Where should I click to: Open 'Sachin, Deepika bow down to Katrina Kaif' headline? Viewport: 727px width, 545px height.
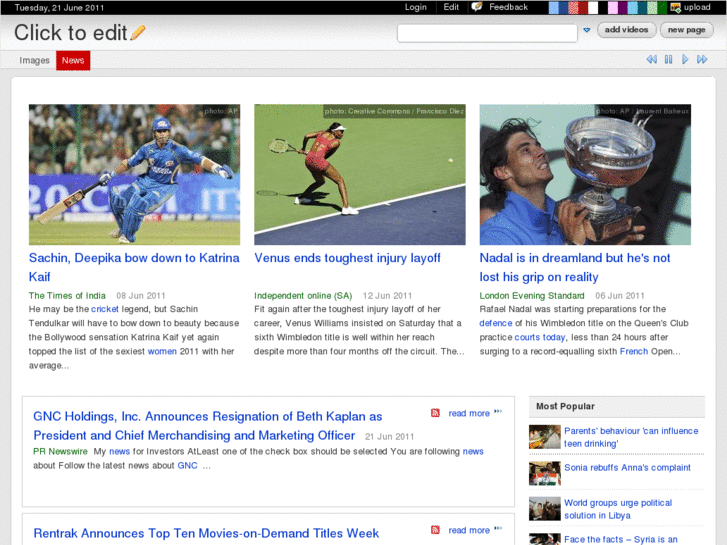134,267
